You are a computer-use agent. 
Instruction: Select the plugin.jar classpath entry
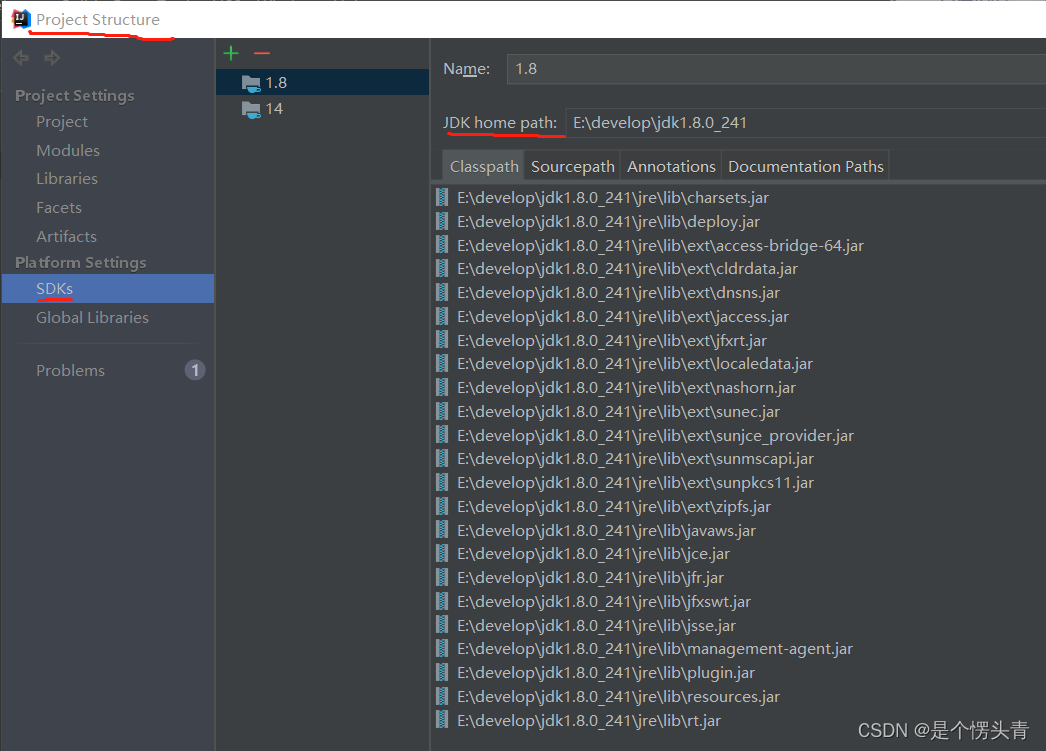(606, 673)
